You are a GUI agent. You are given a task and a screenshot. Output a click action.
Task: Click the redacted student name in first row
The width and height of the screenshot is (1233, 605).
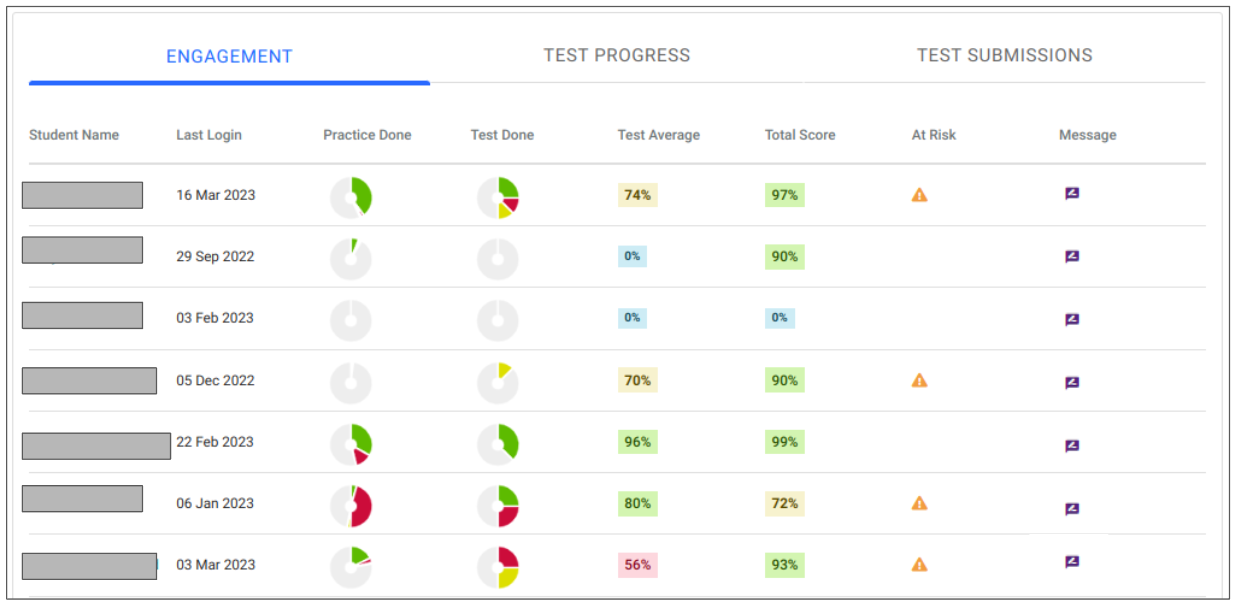82,195
